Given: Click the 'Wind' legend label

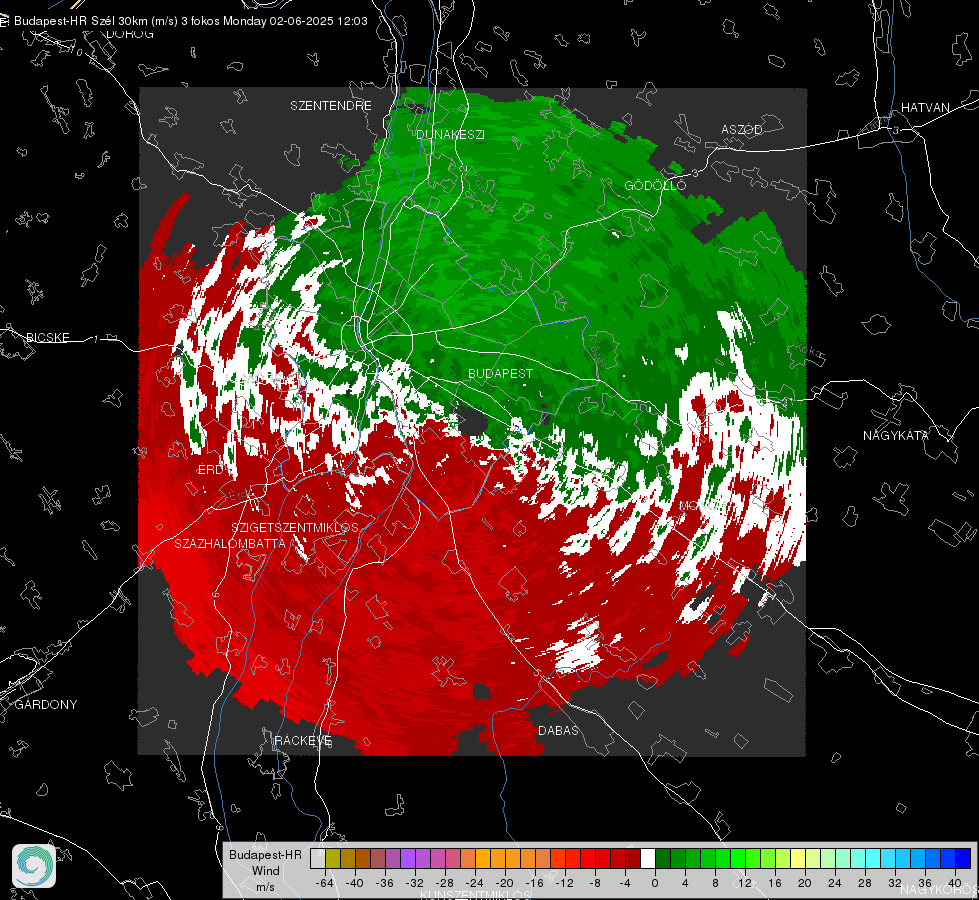Looking at the screenshot, I should coord(265,871).
